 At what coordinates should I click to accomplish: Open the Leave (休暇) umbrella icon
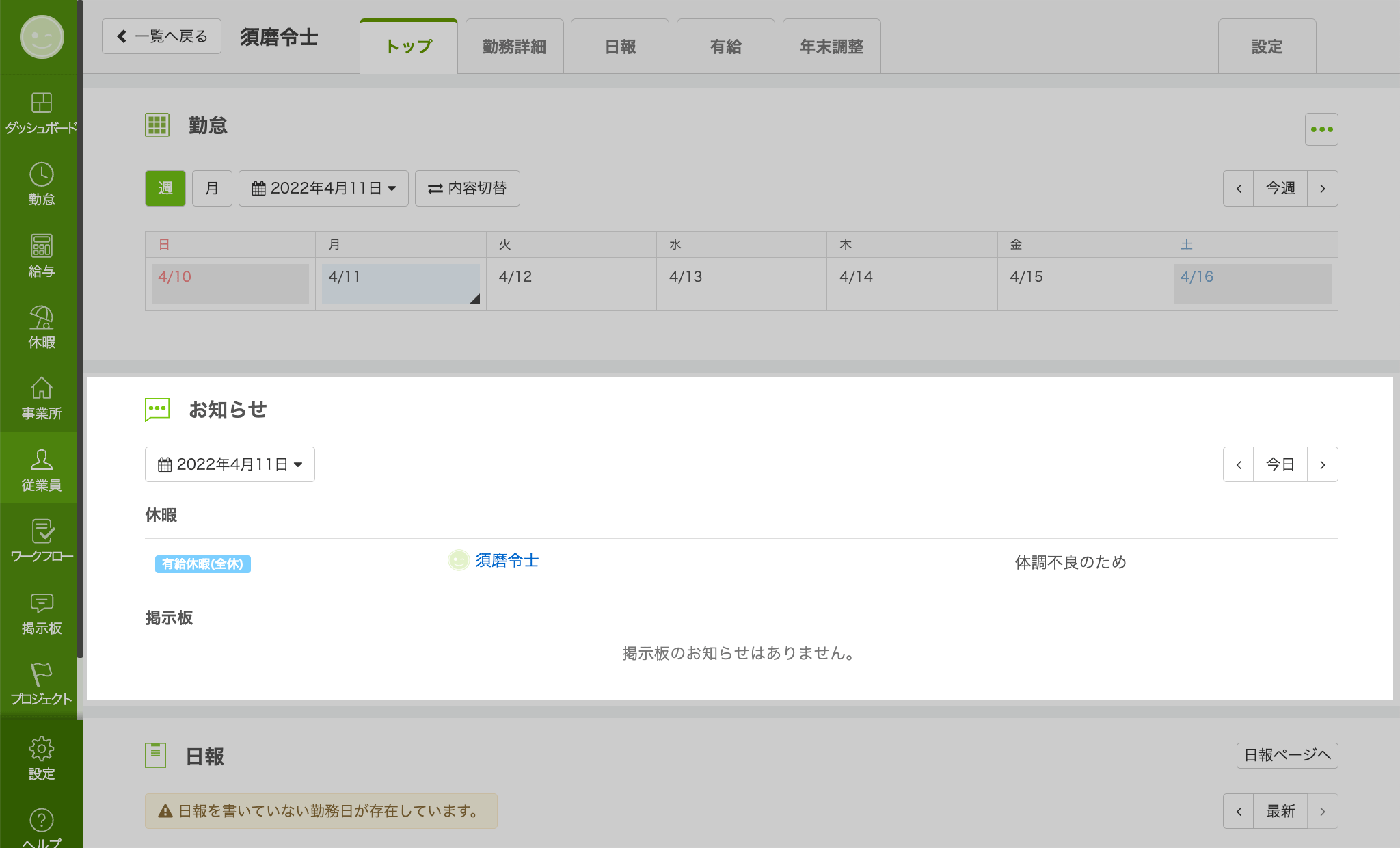(41, 327)
